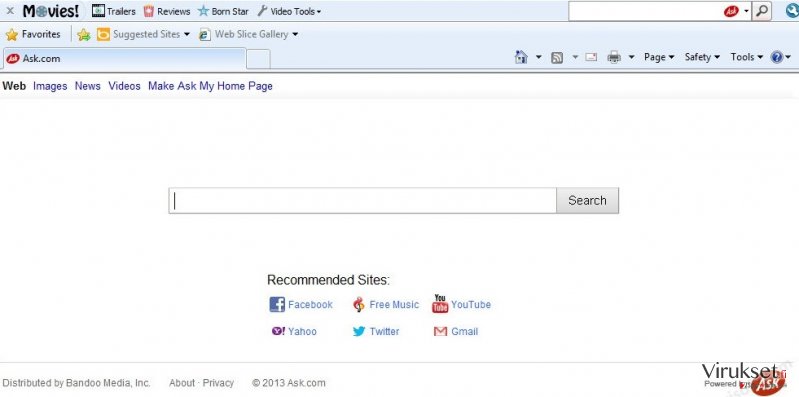Click the add to favorites star icon
This screenshot has width=799, height=397.
[84, 35]
